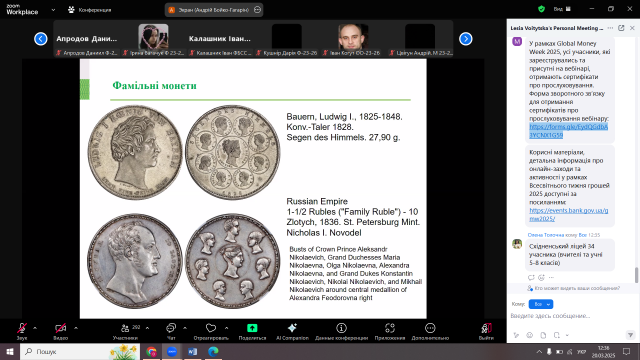Image resolution: width=640 pixels, height=360 pixels.
Task: Click chat panel scrollbar
Action: pos(636,275)
